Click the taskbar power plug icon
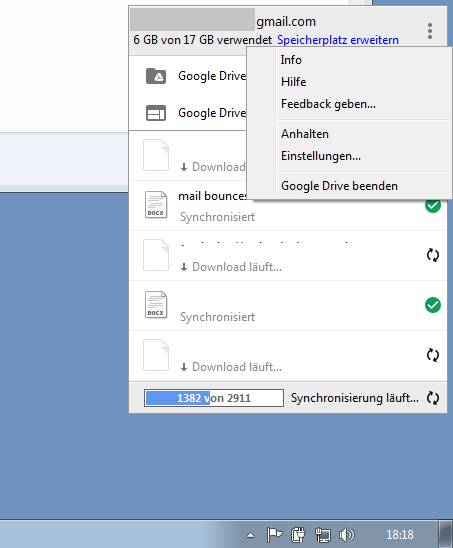The image size is (453, 548). tap(298, 535)
